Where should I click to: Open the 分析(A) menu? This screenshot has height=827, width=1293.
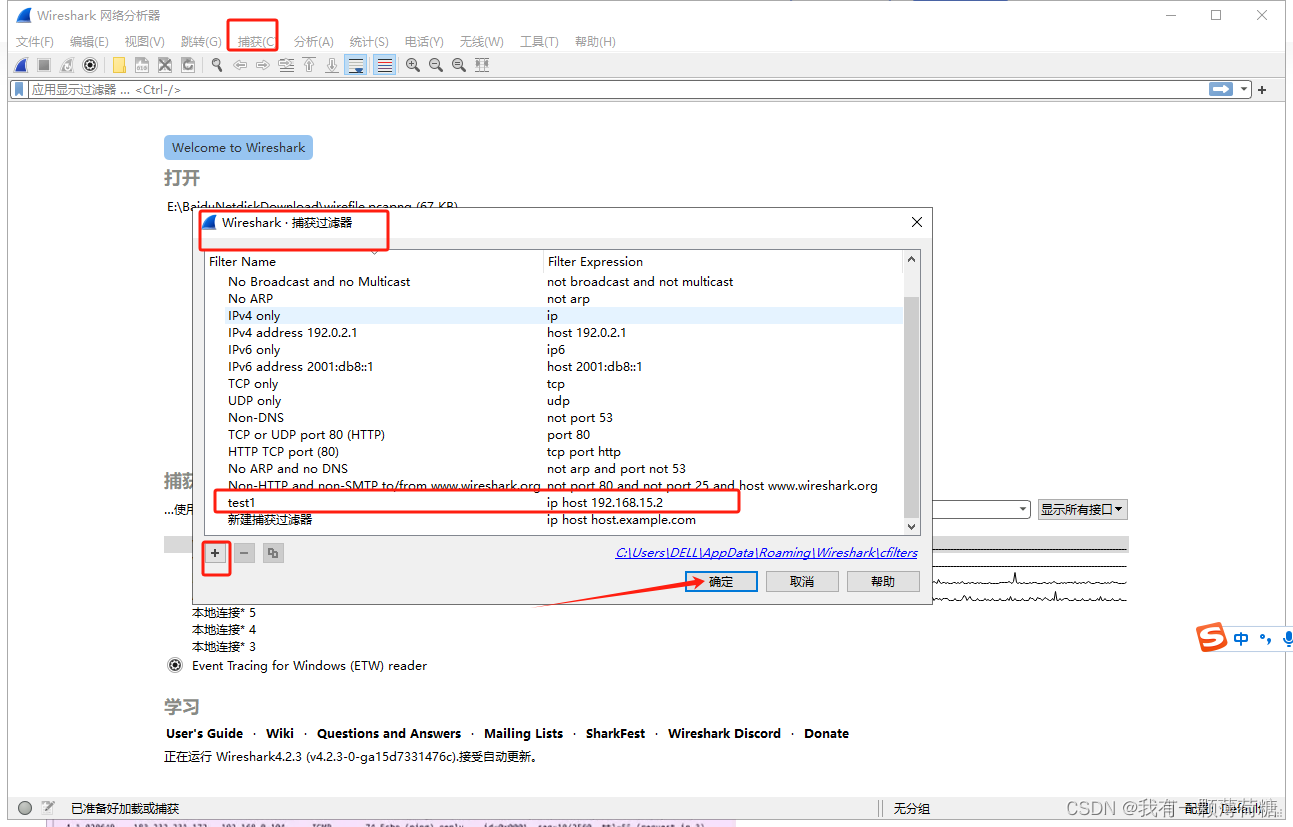click(313, 41)
